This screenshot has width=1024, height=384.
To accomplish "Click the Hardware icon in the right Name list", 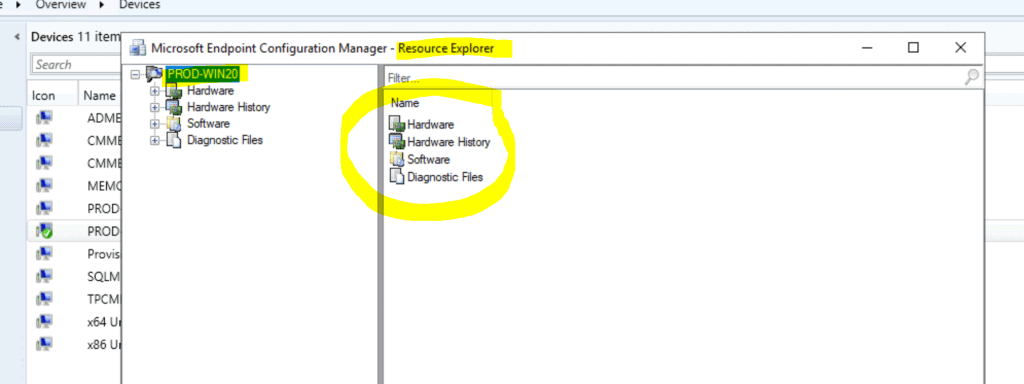I will point(397,124).
